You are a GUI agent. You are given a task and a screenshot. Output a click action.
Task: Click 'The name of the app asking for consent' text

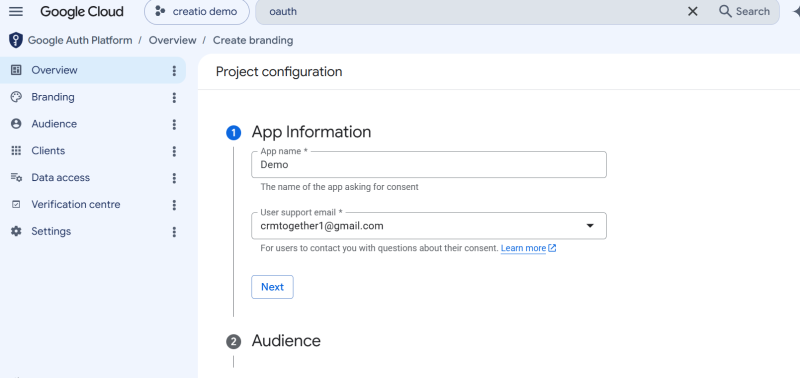point(339,187)
